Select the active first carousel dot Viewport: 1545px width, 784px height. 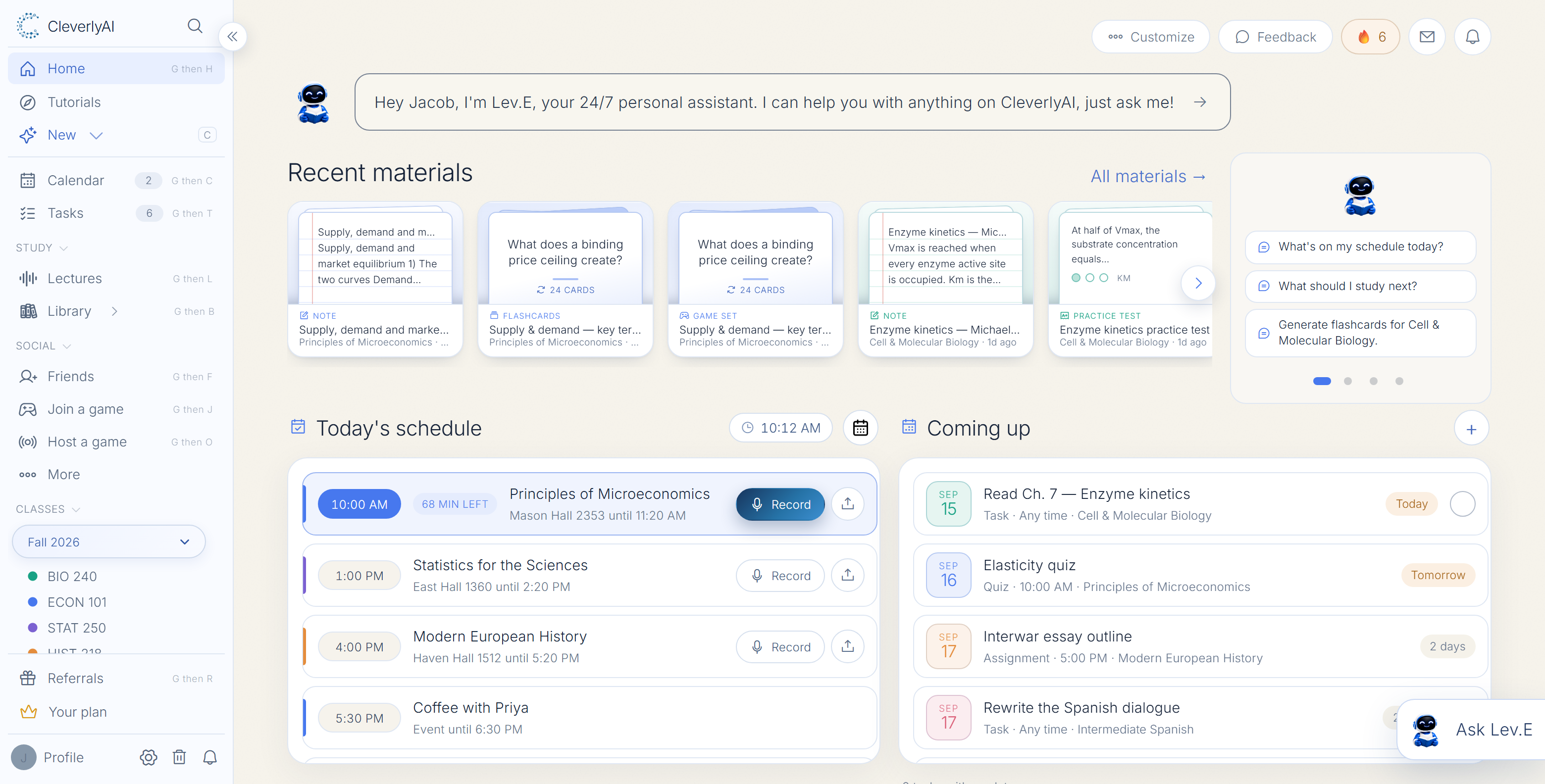coord(1321,381)
